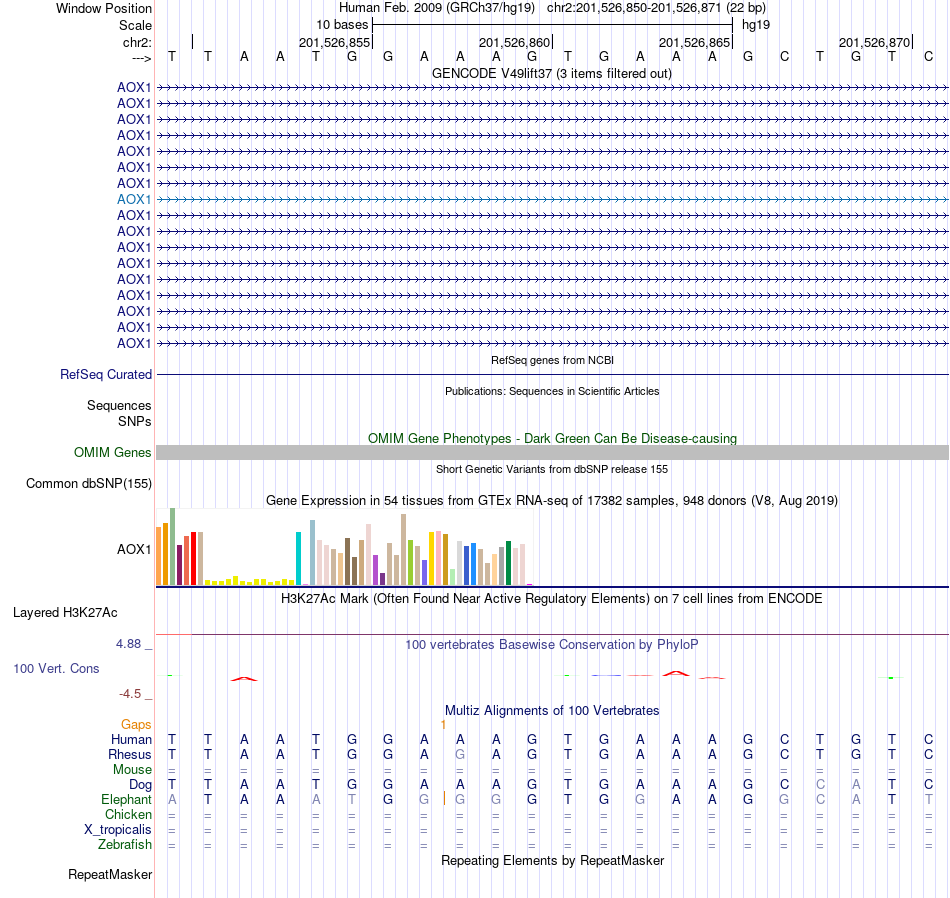Click the RefSeq Curated intron line
Image resolution: width=950 pixels, height=898 pixels.
click(553, 374)
